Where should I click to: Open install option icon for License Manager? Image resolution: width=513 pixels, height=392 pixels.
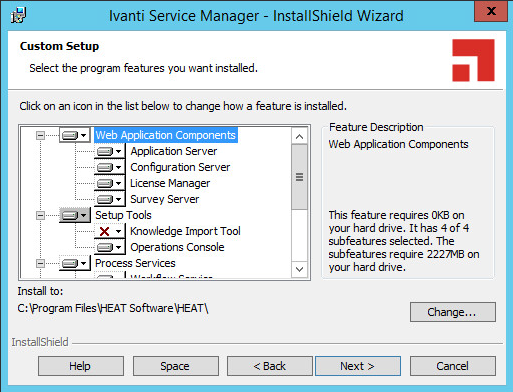pyautogui.click(x=109, y=183)
